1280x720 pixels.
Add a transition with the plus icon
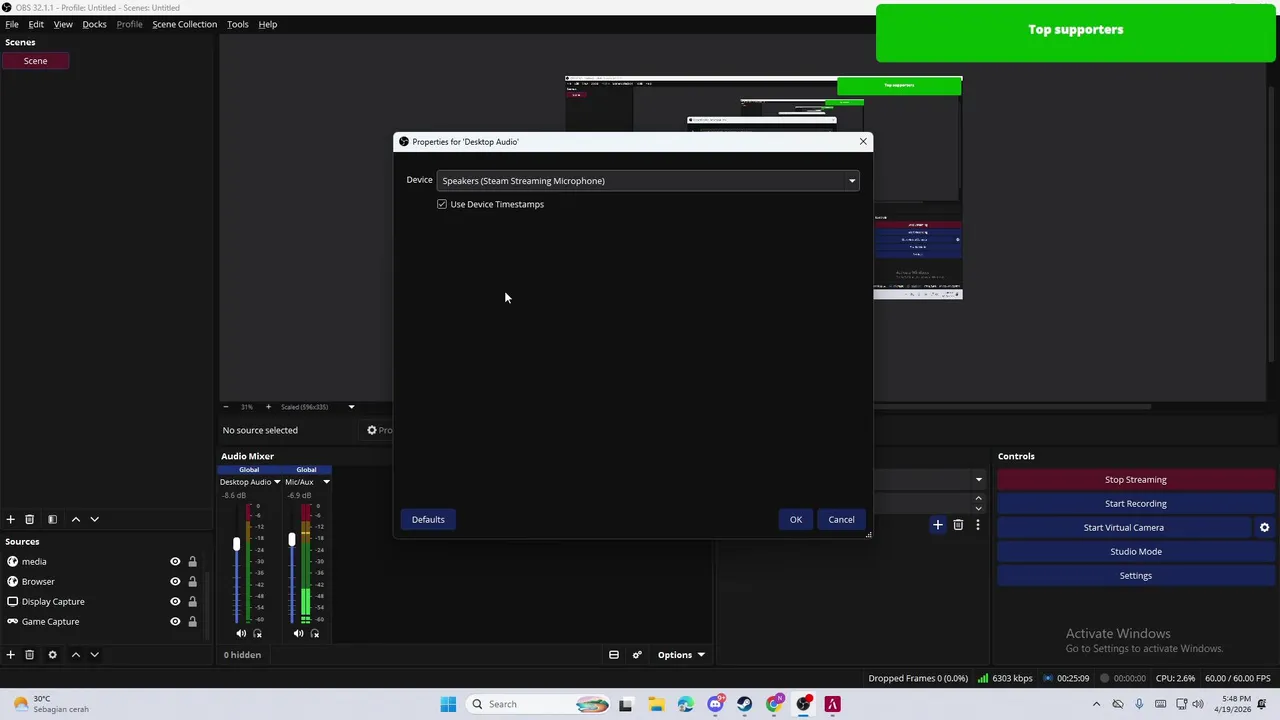(x=938, y=524)
